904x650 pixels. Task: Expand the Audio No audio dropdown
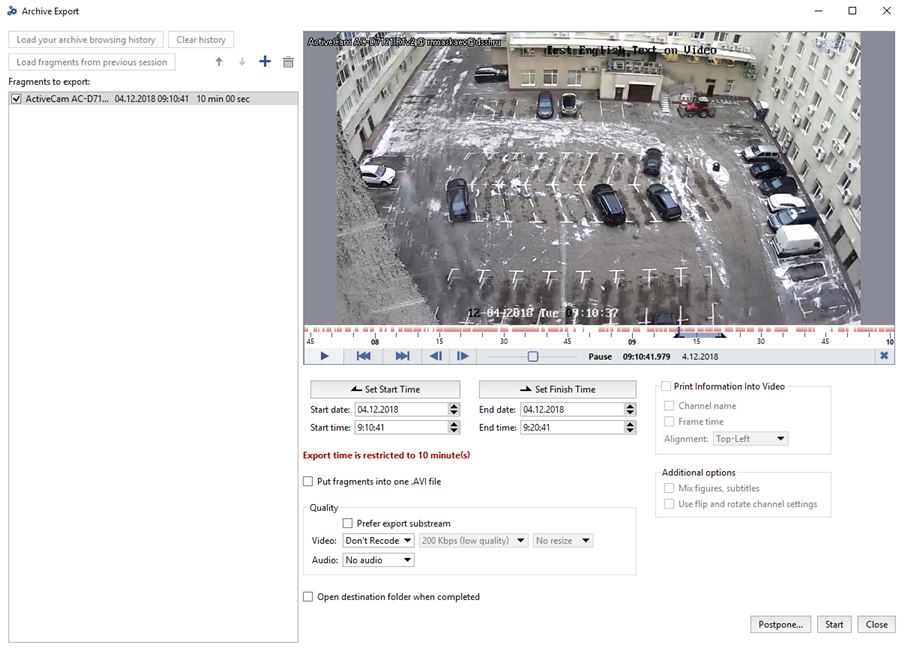[x=378, y=560]
